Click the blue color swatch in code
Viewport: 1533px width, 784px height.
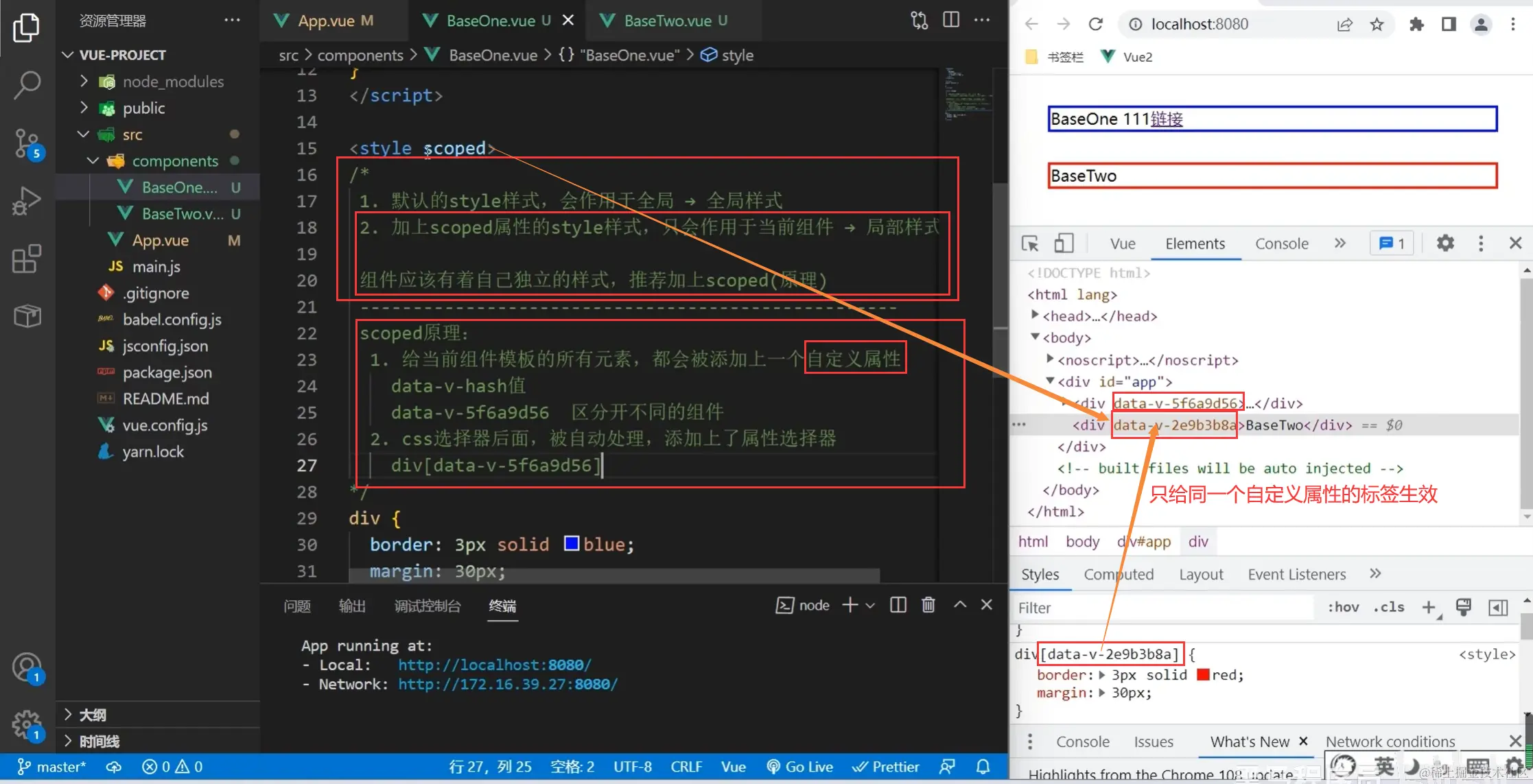[571, 544]
